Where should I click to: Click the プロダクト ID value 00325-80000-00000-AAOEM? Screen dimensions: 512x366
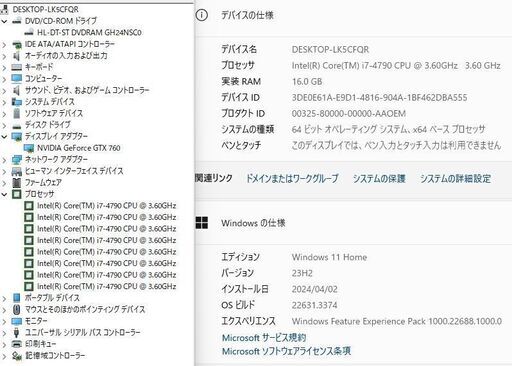(x=349, y=114)
